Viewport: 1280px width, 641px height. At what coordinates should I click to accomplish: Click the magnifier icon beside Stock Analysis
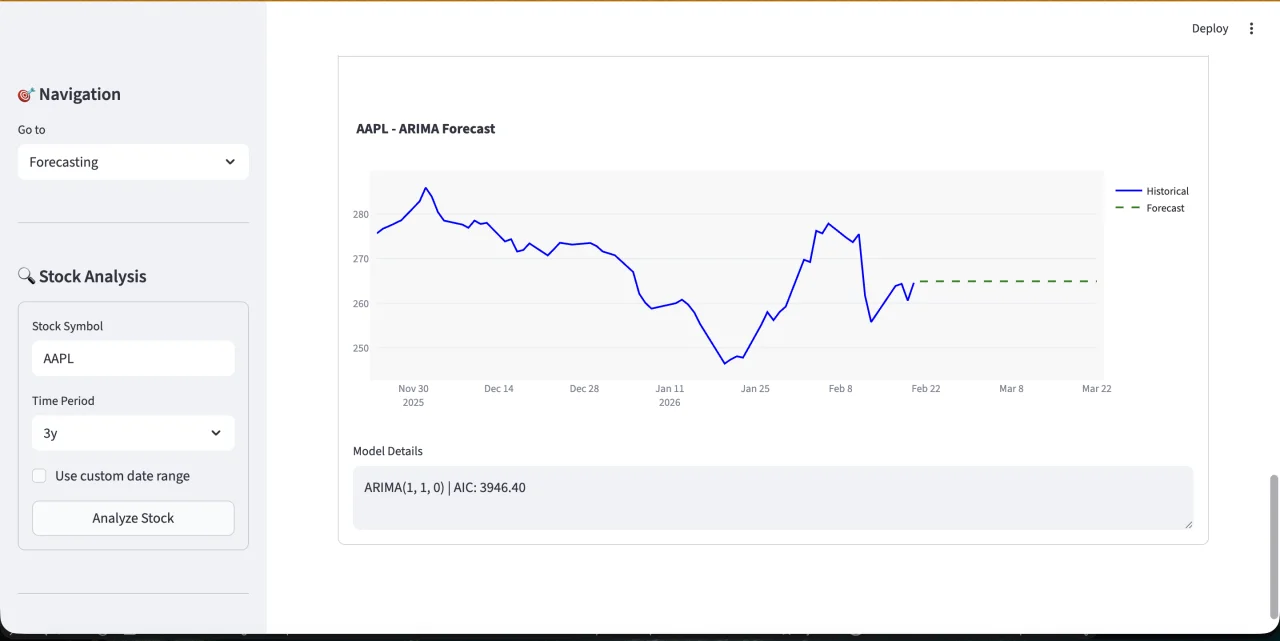[x=26, y=276]
